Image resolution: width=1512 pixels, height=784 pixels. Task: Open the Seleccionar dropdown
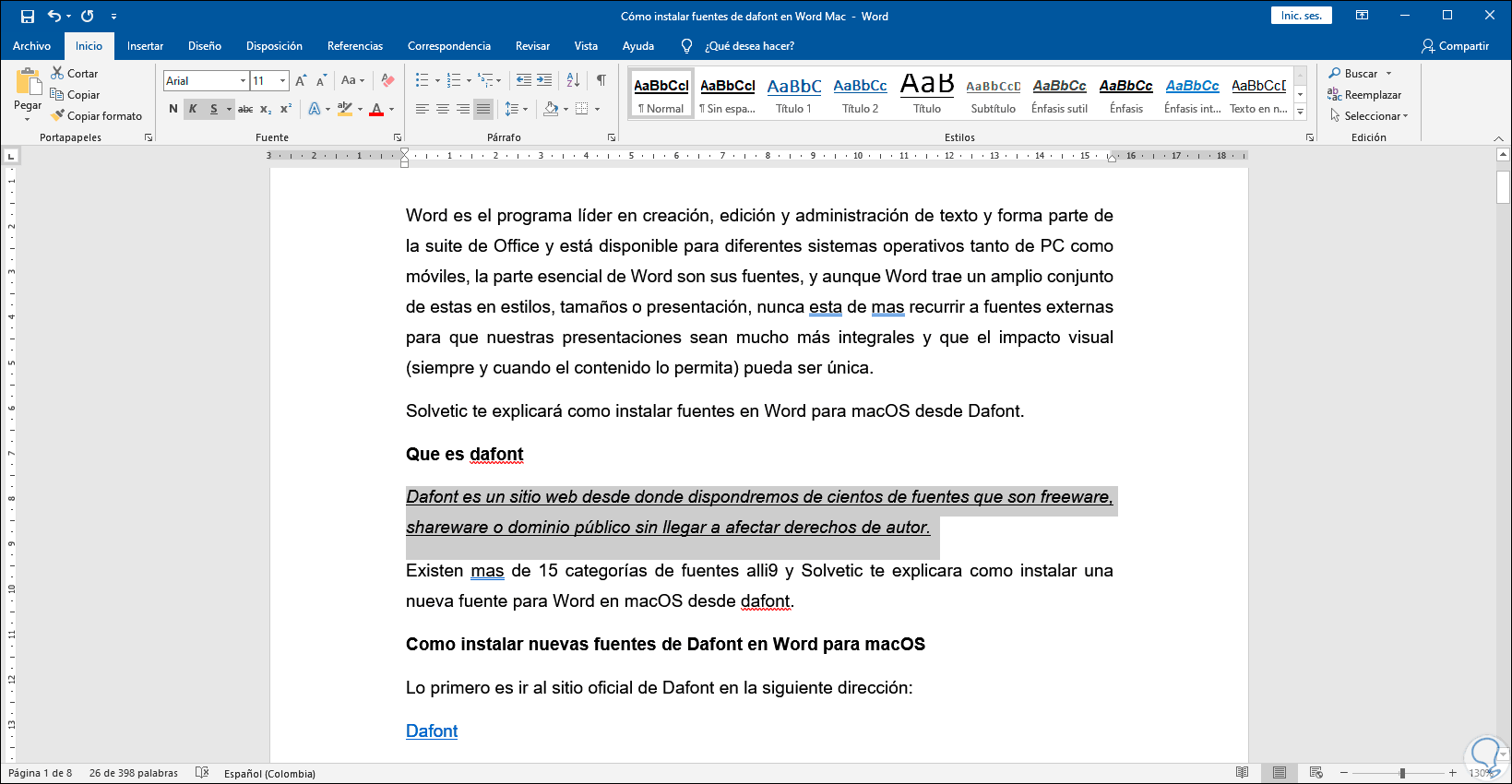(1369, 116)
